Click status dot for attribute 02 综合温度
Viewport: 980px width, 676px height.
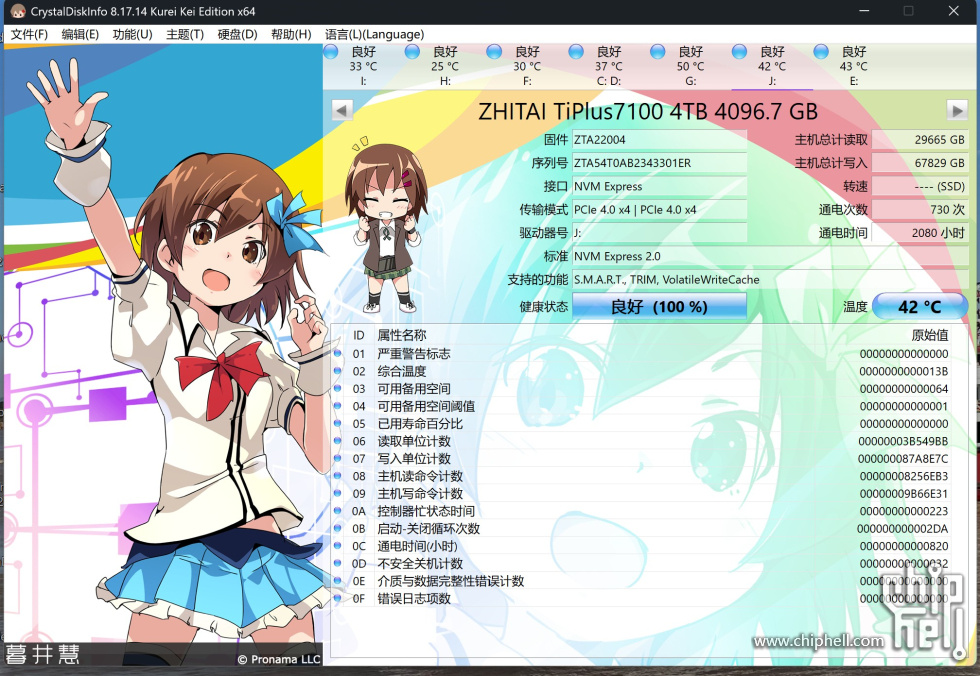(338, 371)
